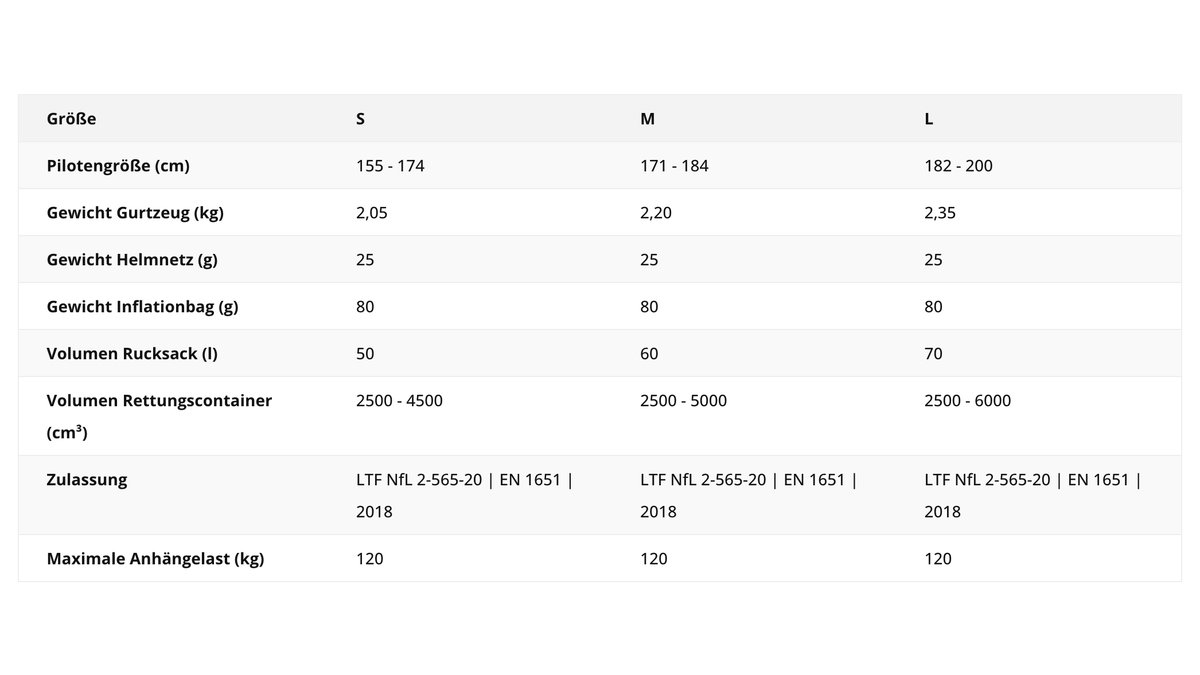Click Gewicht Inflationbag (g) row label
This screenshot has width=1200, height=675.
(x=142, y=307)
